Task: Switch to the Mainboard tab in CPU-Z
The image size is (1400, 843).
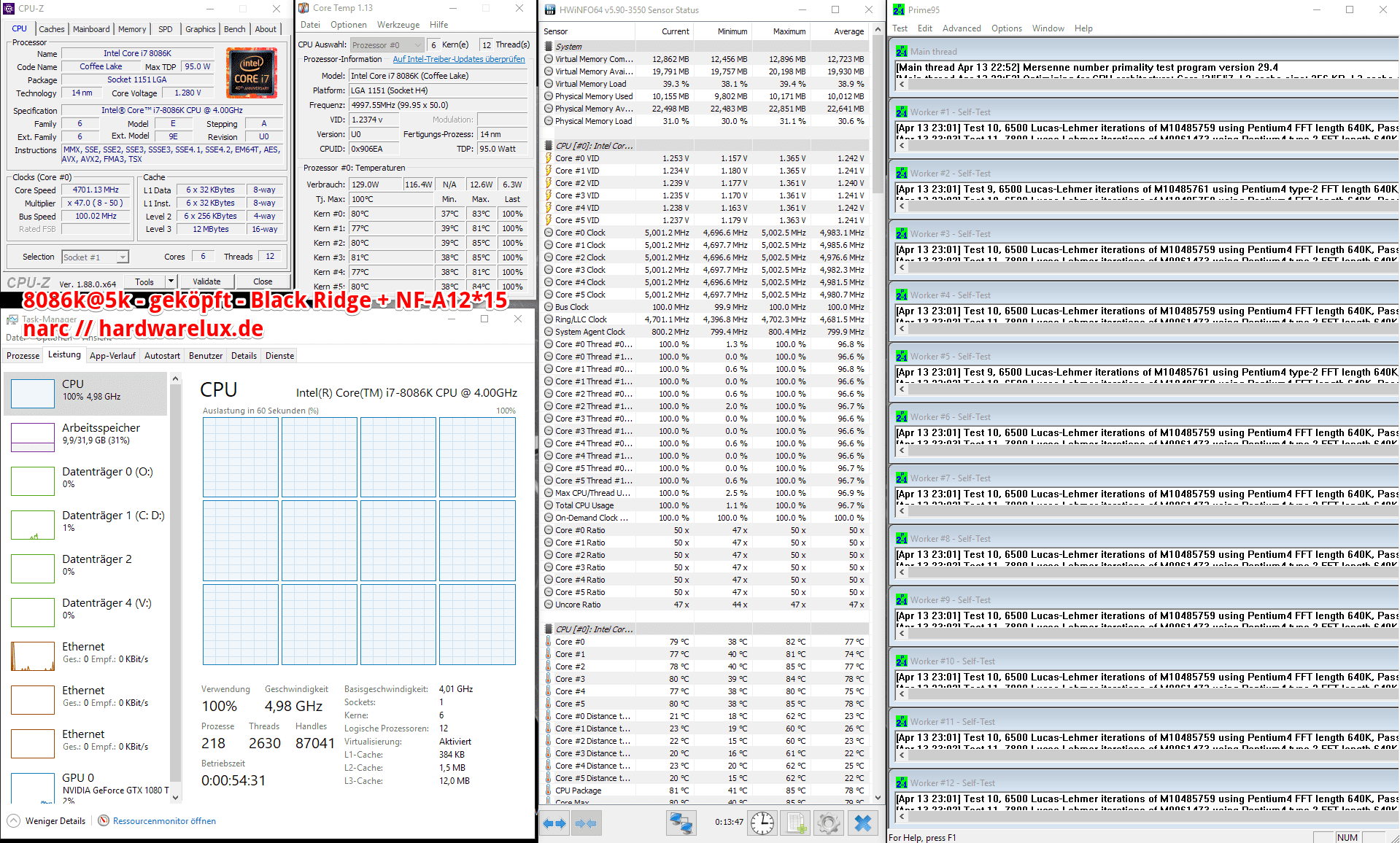Action: (91, 29)
